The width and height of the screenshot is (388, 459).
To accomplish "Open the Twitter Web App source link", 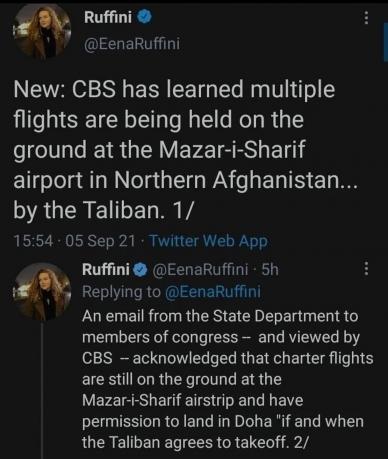I will tap(208, 241).
